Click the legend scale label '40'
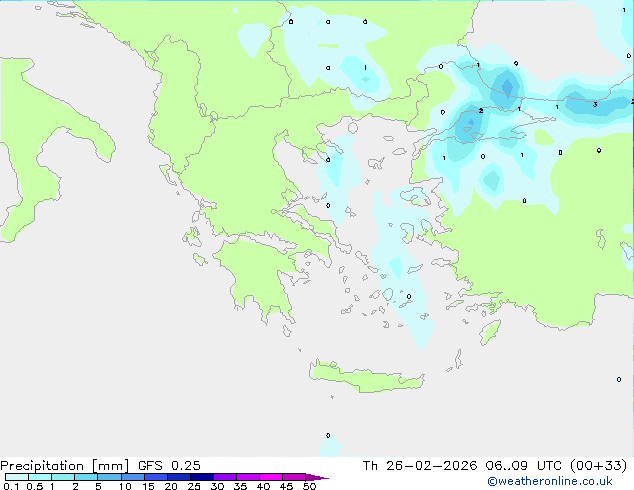 pyautogui.click(x=263, y=486)
